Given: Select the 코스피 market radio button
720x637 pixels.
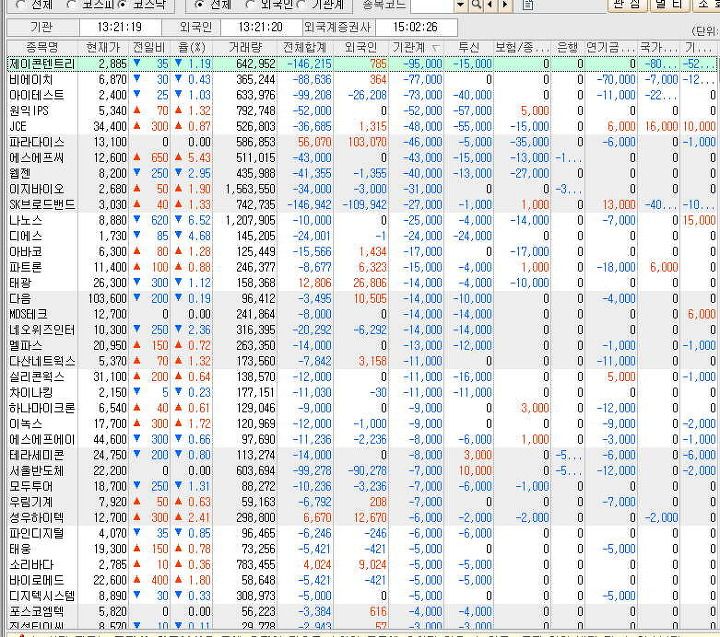Looking at the screenshot, I should pos(72,5).
